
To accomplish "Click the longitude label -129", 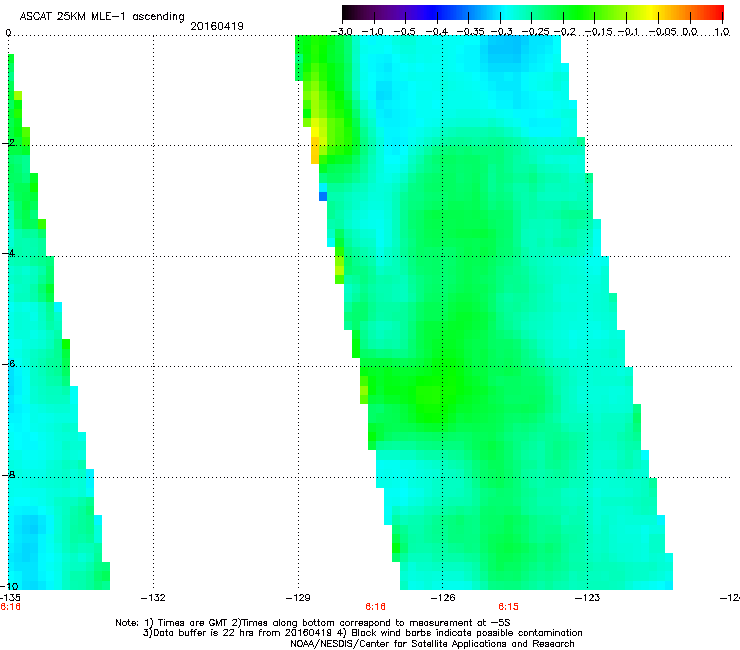I will point(298,598).
